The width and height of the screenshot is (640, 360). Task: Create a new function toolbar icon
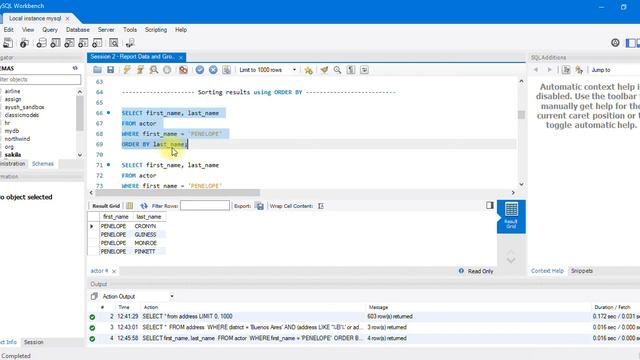tap(97, 43)
